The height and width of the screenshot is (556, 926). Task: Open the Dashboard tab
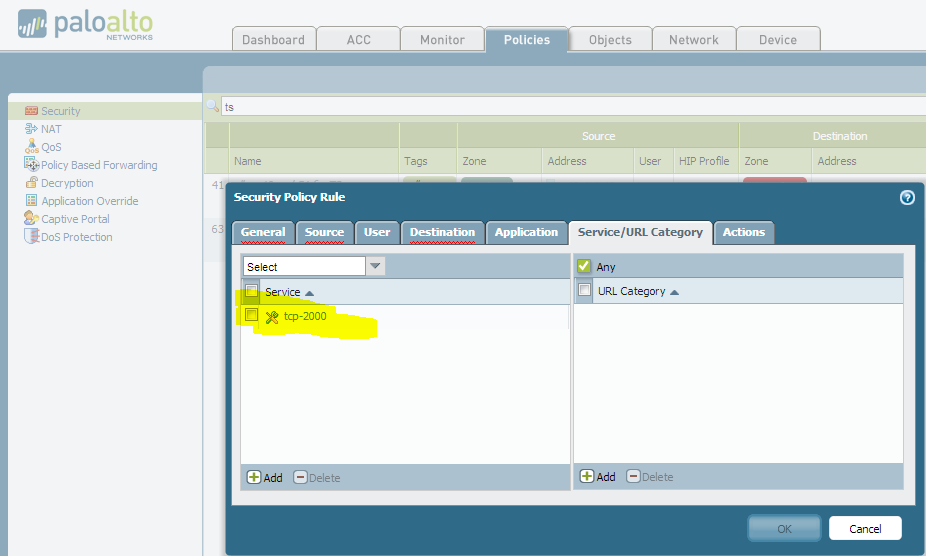pyautogui.click(x=273, y=39)
